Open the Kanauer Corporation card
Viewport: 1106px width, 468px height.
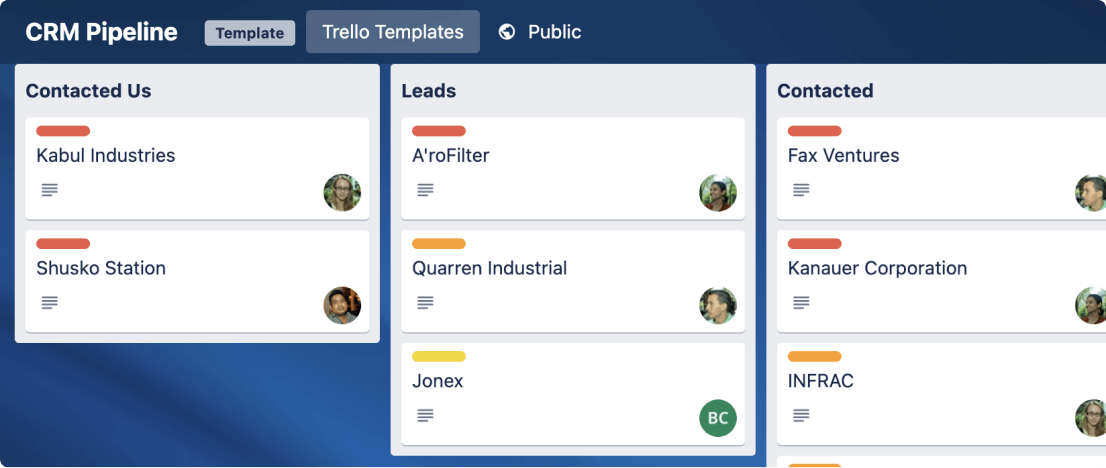pos(878,268)
